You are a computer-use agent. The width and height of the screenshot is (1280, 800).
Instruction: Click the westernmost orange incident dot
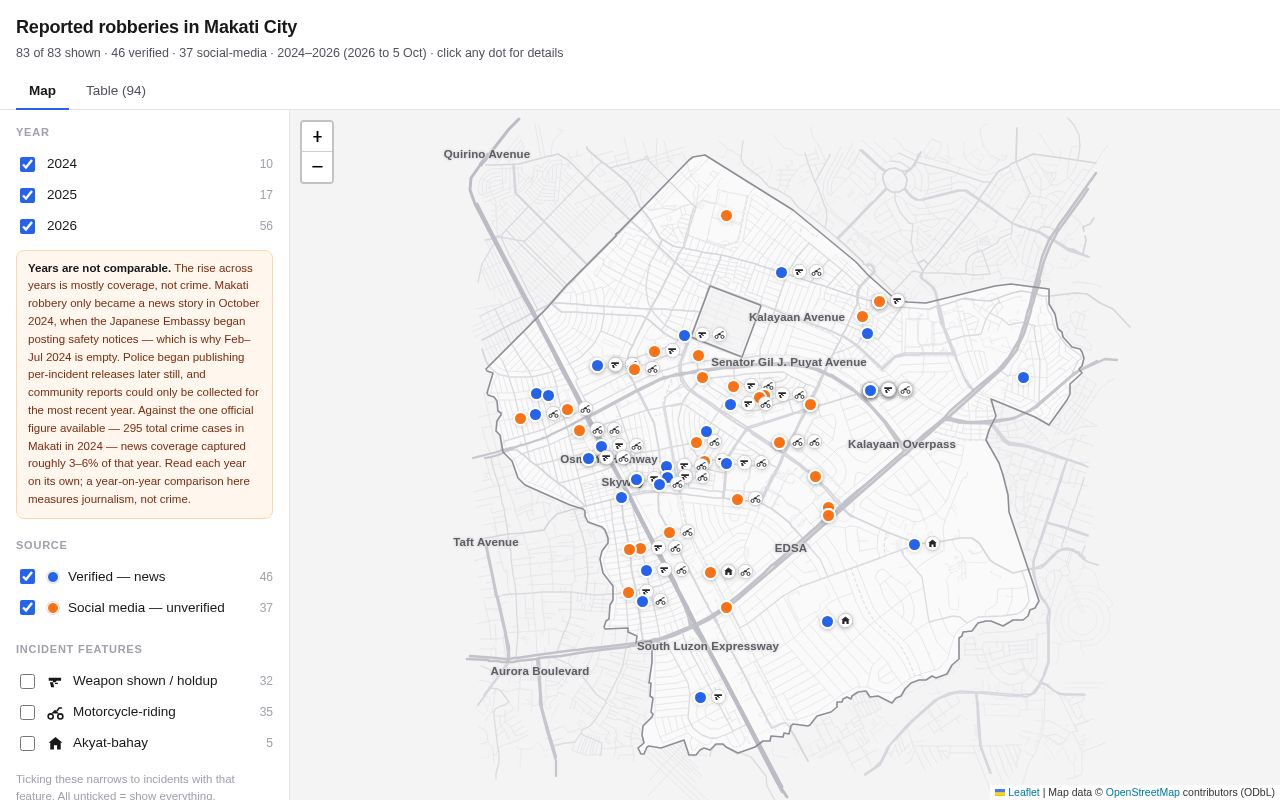520,418
